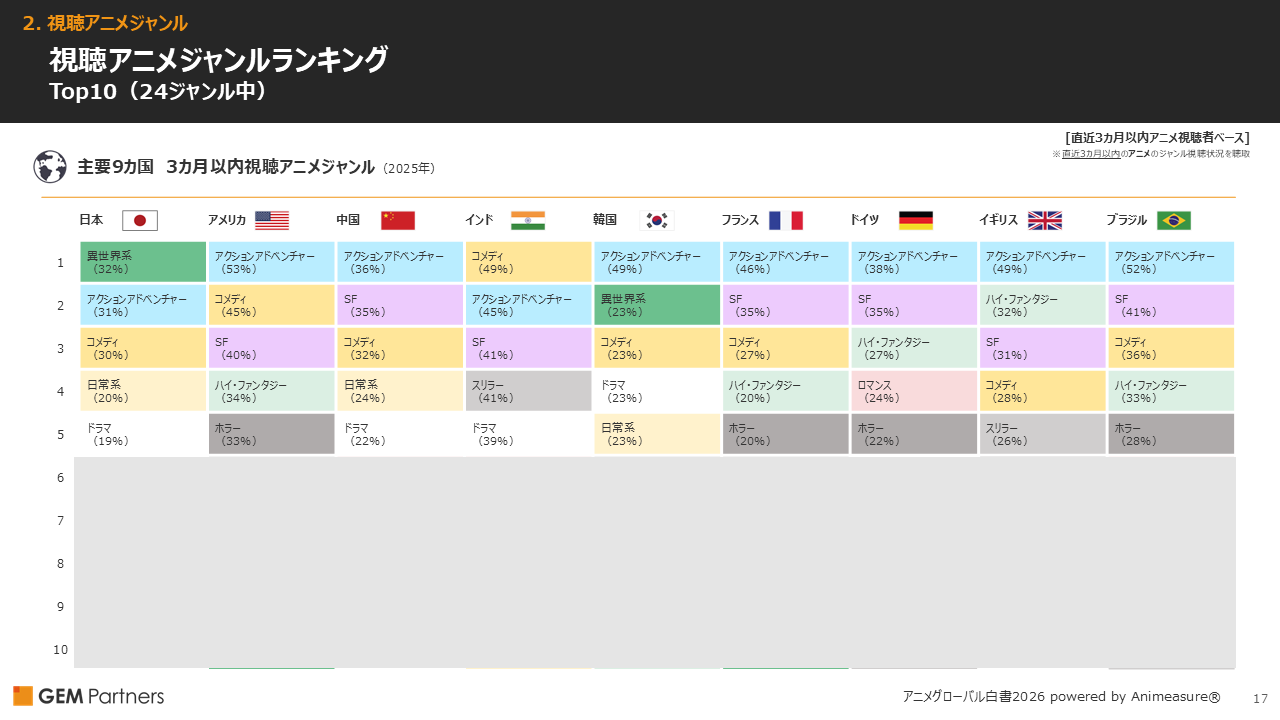Viewport: 1280px width, 720px height.
Task: Click the green 異世界系 cell under 日本
Action: [143, 262]
